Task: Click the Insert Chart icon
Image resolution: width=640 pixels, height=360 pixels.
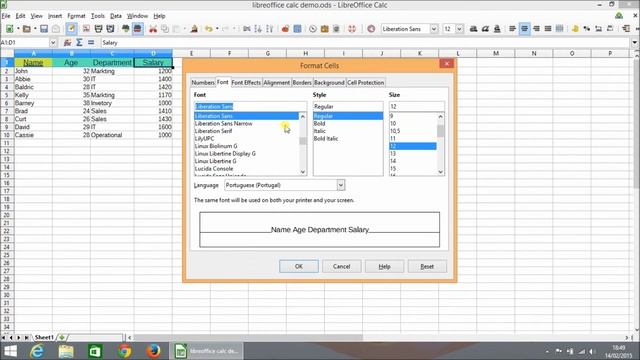Action: coord(285,29)
